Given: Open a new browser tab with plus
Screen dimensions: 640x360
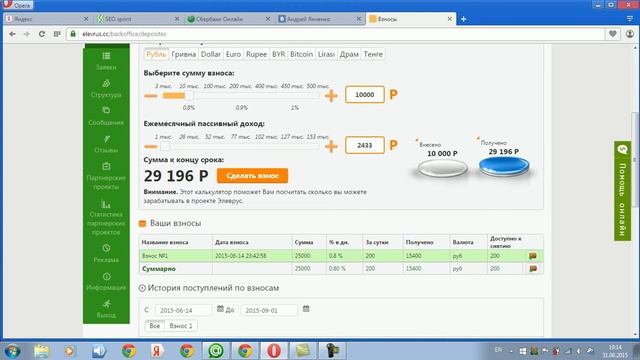Looking at the screenshot, I should pyautogui.click(x=463, y=19).
